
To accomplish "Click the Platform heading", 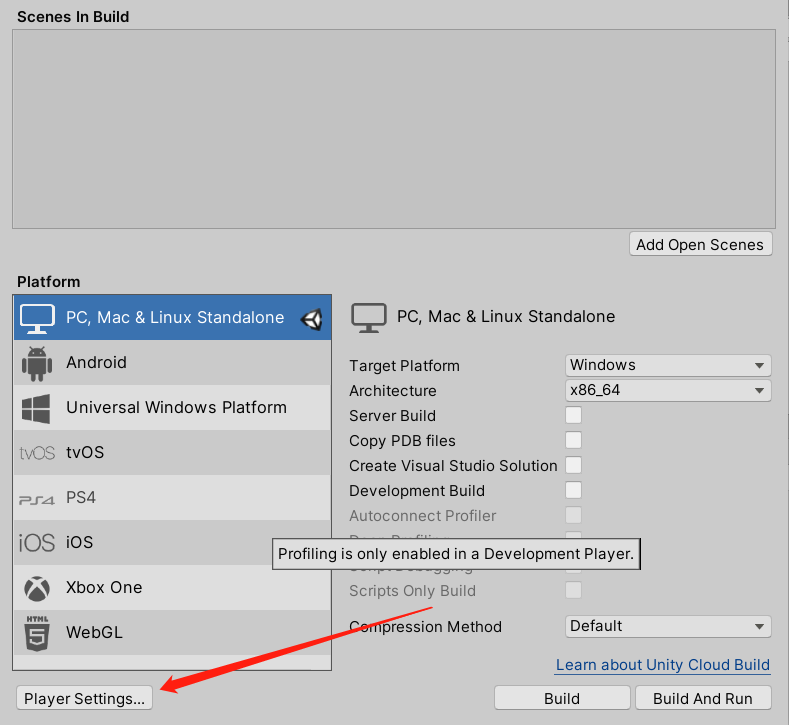I will (48, 281).
